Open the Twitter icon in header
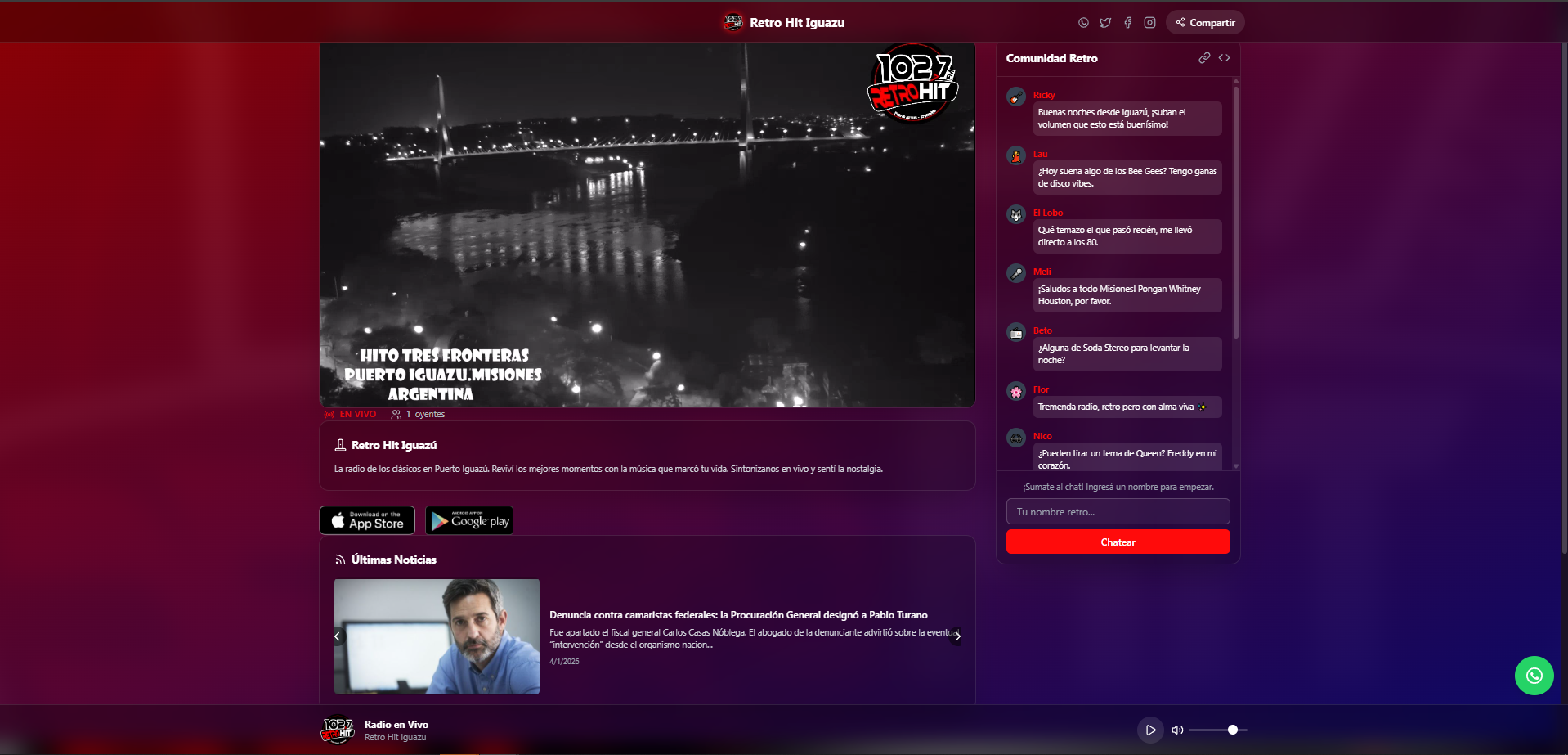 pyautogui.click(x=1105, y=23)
